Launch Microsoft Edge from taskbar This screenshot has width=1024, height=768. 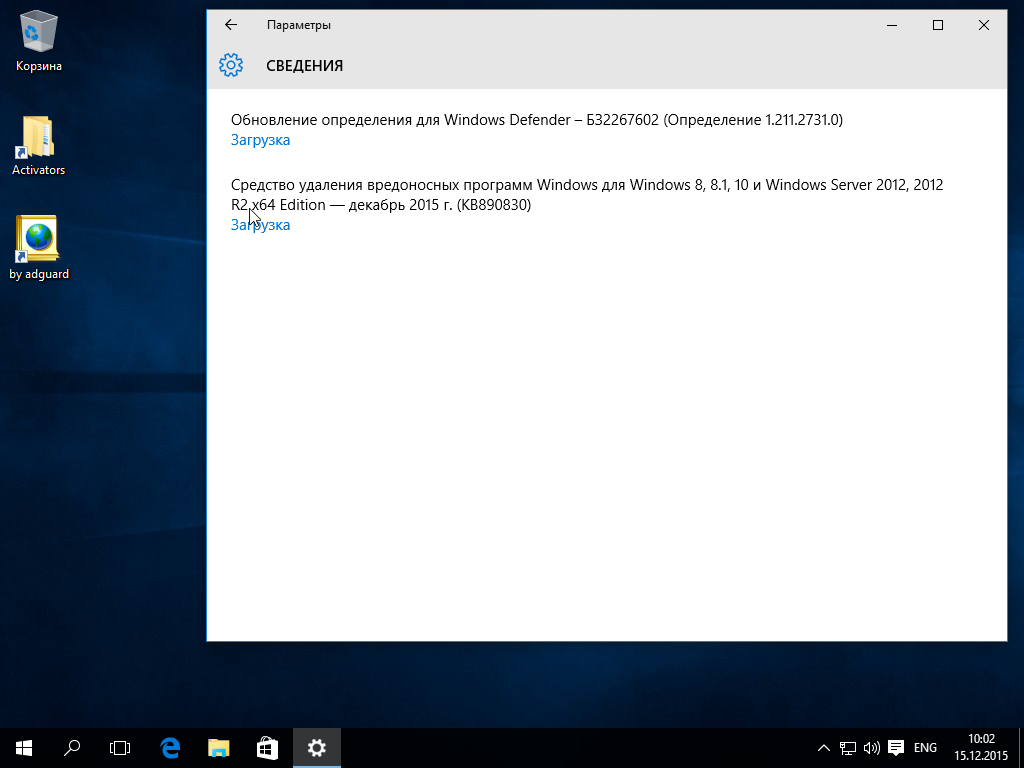pos(170,748)
